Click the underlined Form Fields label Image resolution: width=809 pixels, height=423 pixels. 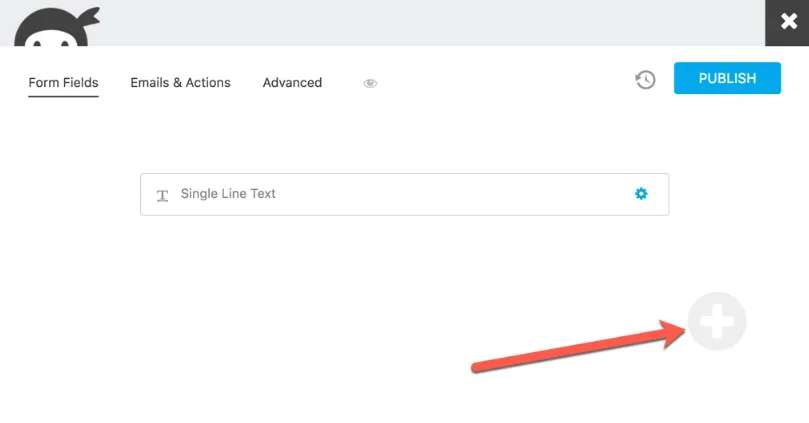(x=63, y=83)
